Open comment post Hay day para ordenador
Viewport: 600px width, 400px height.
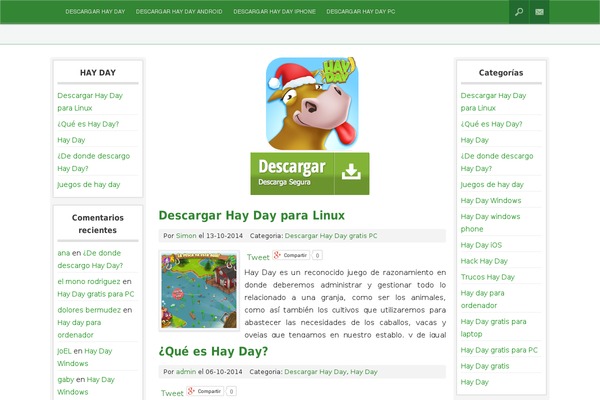click(79, 329)
